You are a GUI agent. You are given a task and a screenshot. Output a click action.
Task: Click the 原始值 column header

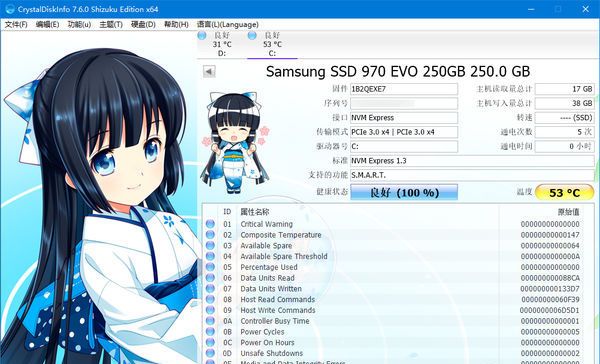click(x=568, y=212)
